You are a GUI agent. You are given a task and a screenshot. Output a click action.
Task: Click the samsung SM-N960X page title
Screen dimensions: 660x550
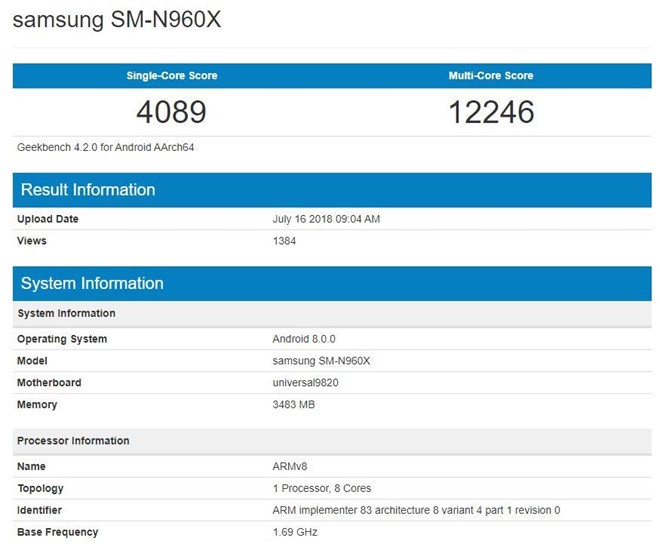[117, 20]
